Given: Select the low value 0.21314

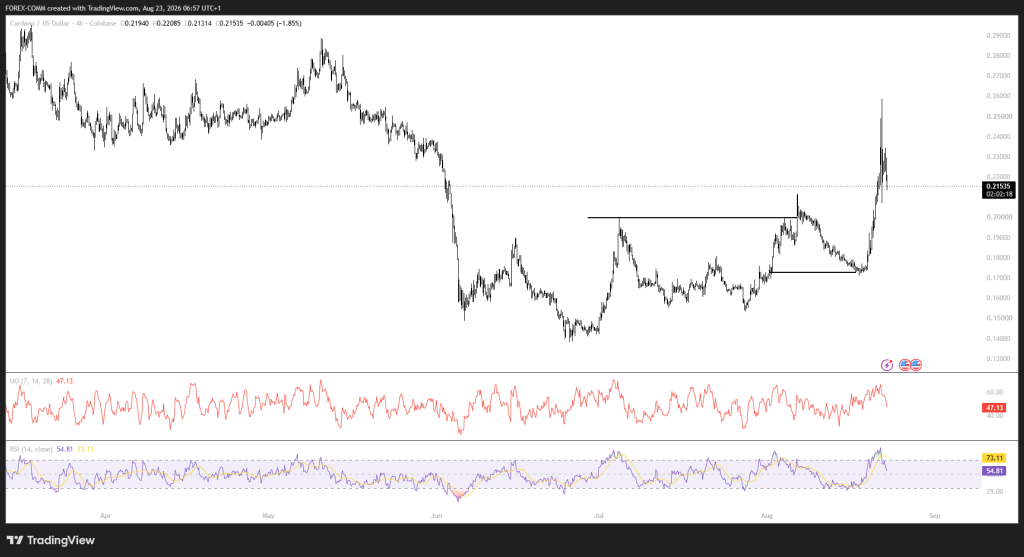Looking at the screenshot, I should (x=198, y=24).
